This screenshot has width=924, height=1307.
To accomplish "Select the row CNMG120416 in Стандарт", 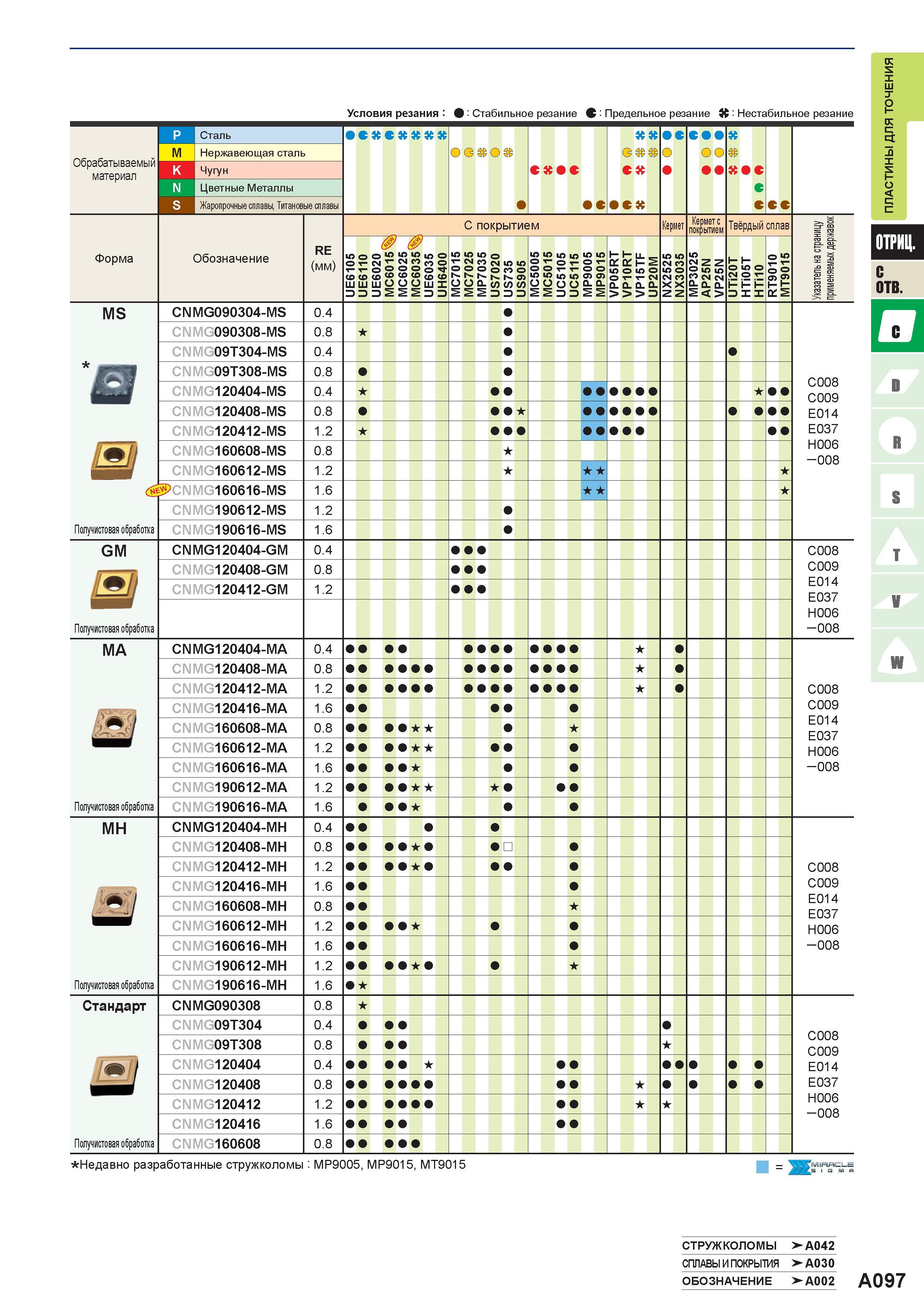I will (475, 1124).
